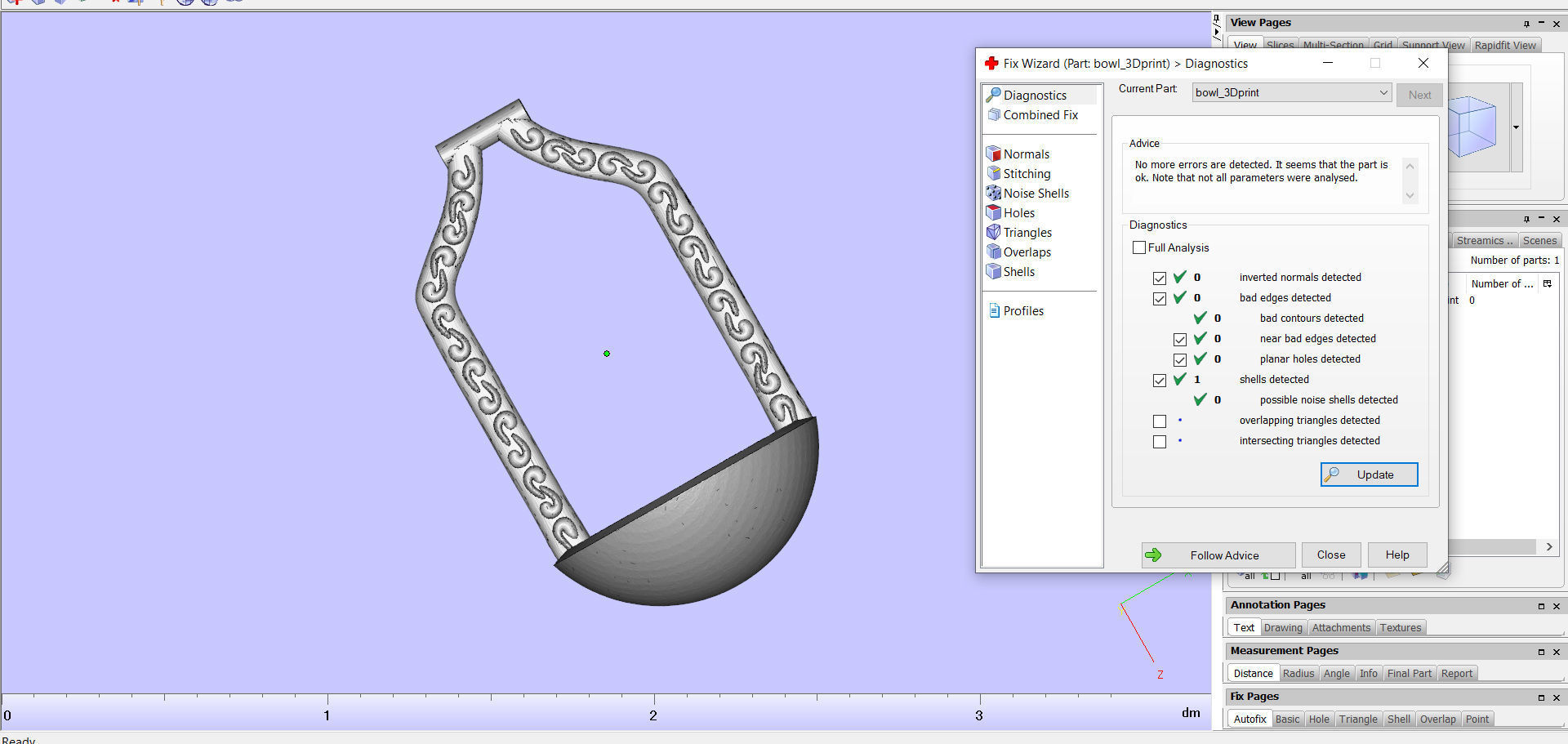This screenshot has height=744, width=1568.
Task: Select the Text annotation tab
Action: click(x=1244, y=628)
